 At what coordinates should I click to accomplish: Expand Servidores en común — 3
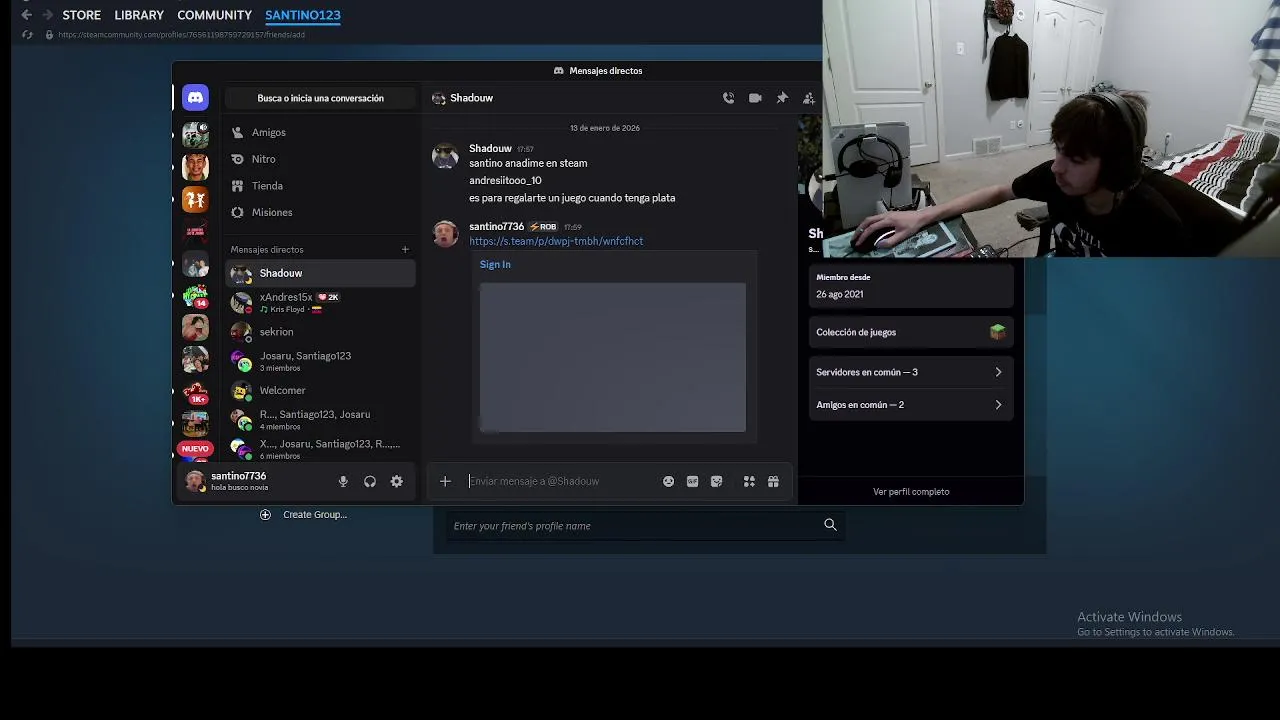coord(910,372)
